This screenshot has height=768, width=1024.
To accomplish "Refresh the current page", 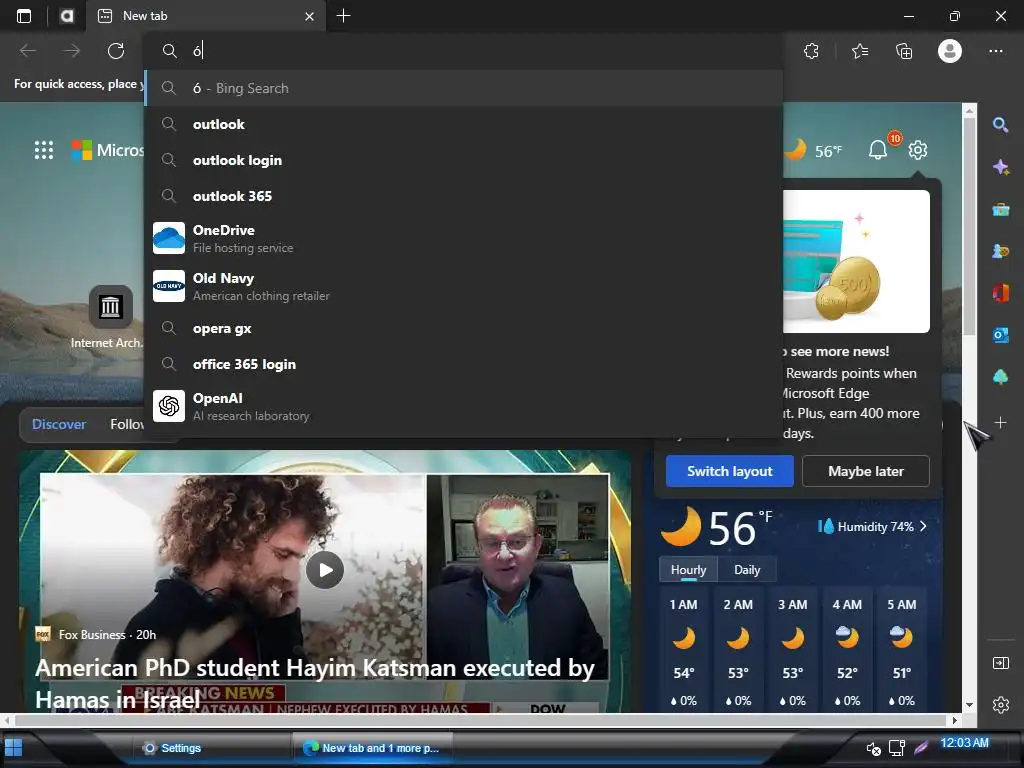I will 116,51.
